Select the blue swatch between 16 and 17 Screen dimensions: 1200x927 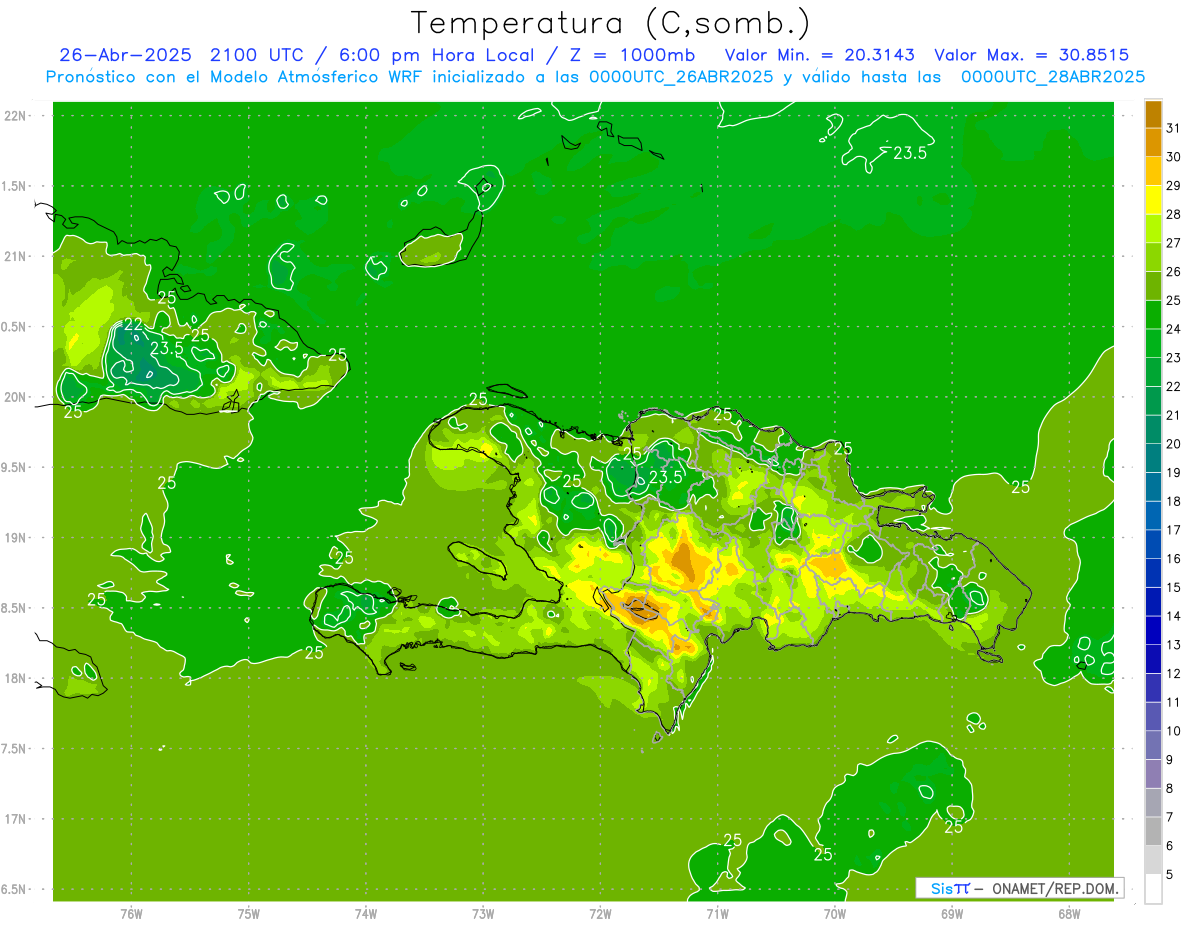click(x=1153, y=544)
